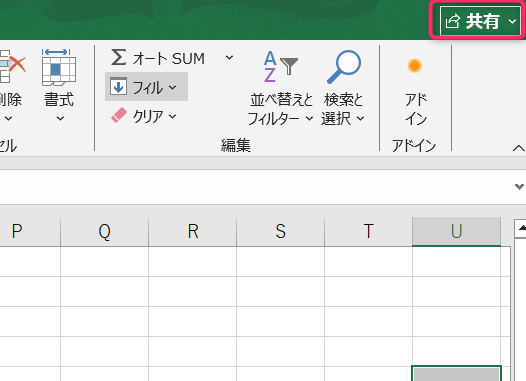Click the vertical scrollbar up arrow
526x381 pixels.
[x=521, y=229]
